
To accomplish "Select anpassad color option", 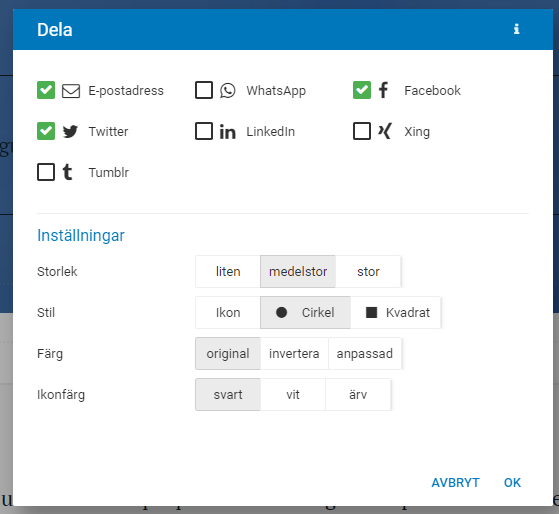I will tap(365, 354).
